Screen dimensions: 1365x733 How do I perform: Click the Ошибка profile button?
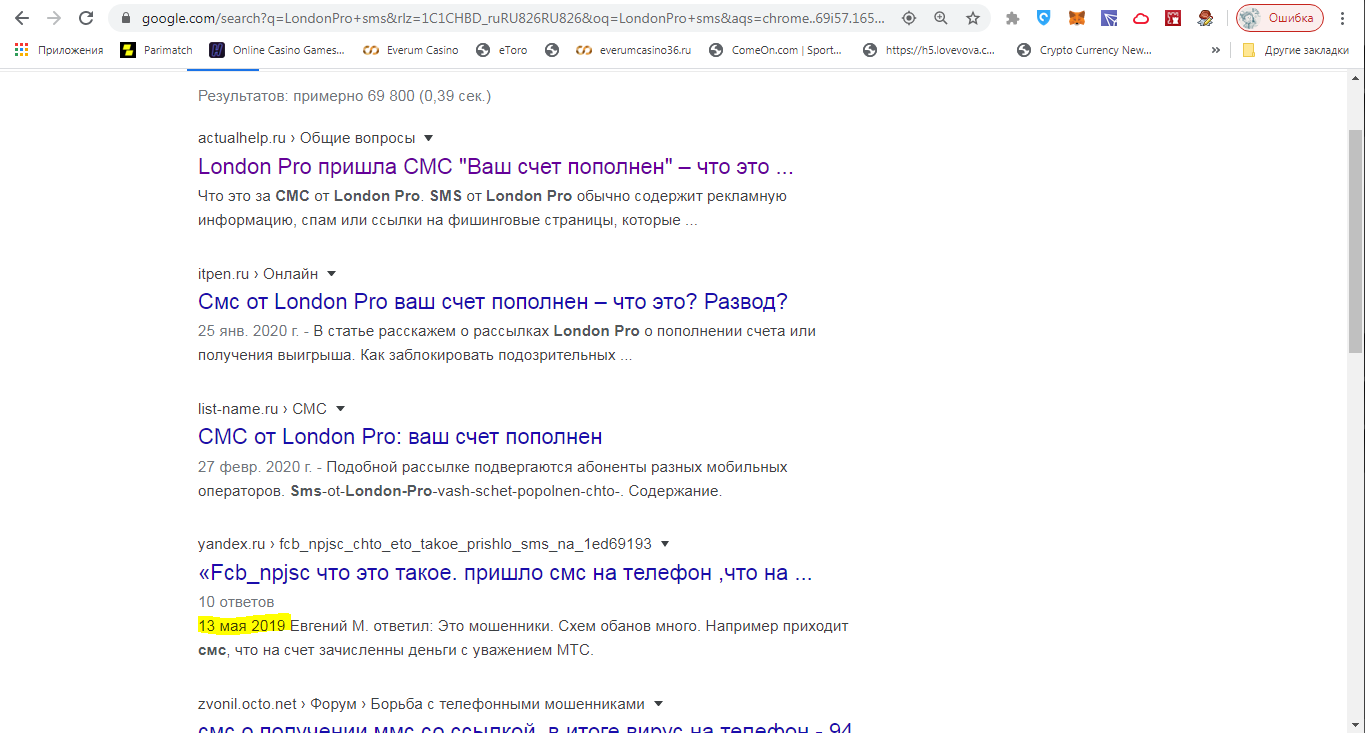click(x=1280, y=18)
